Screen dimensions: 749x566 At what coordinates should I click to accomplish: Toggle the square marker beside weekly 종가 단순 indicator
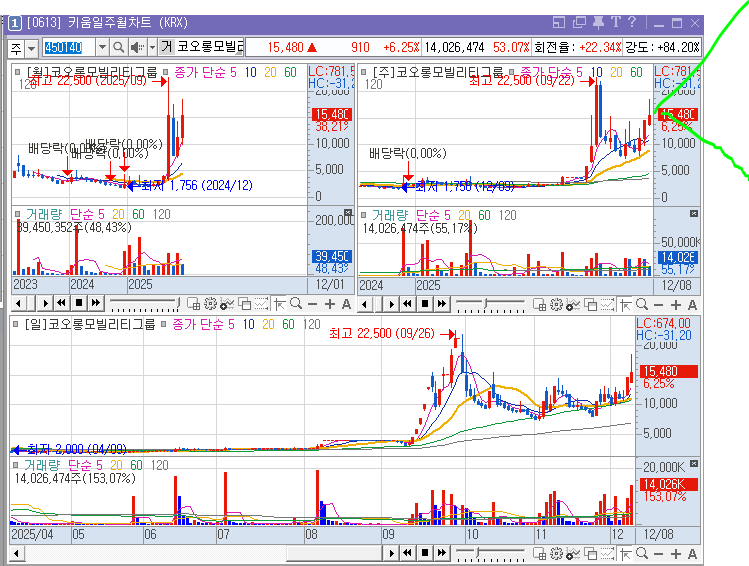coord(511,72)
